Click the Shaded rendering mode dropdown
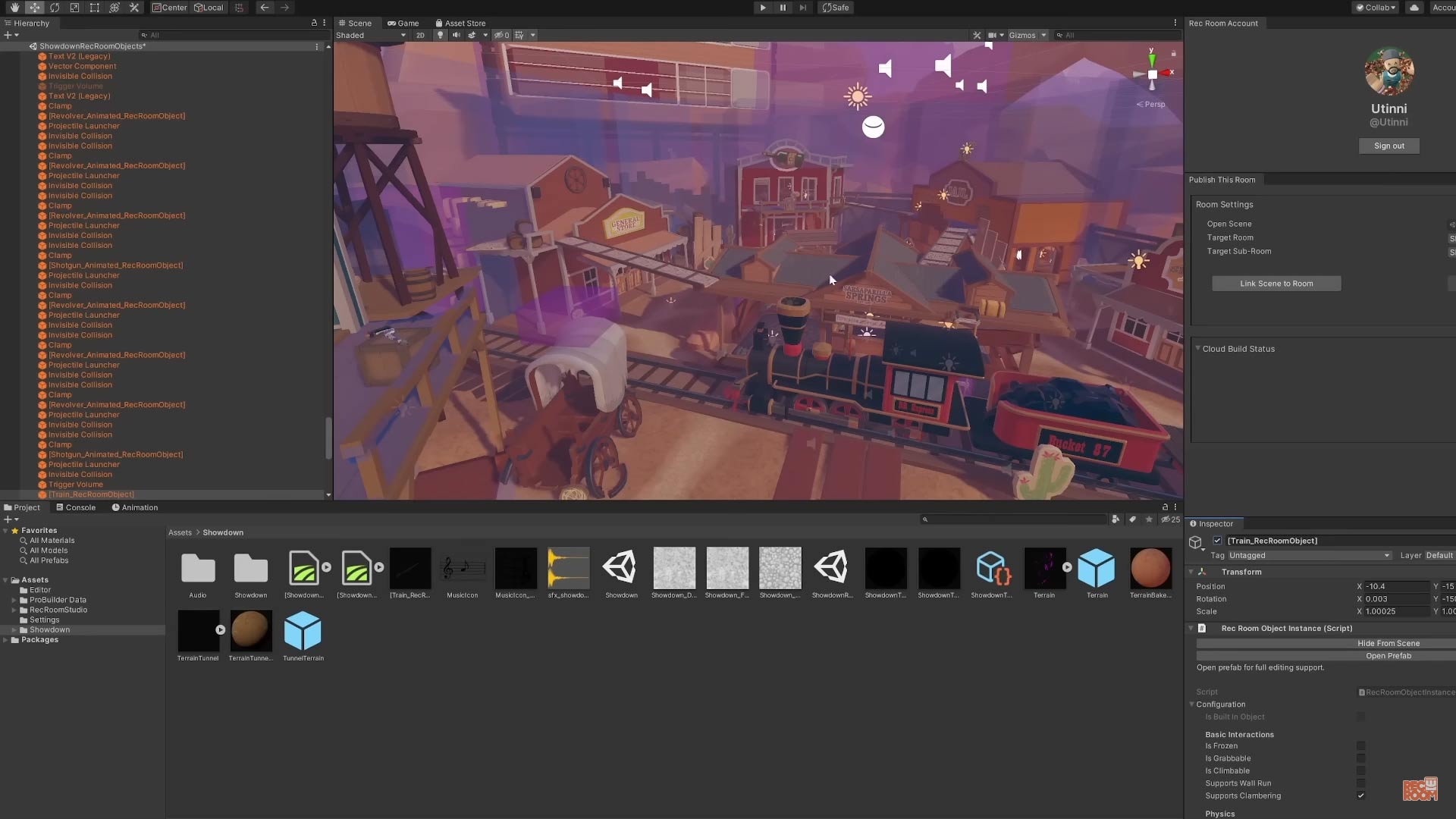This screenshot has height=819, width=1456. click(x=370, y=35)
